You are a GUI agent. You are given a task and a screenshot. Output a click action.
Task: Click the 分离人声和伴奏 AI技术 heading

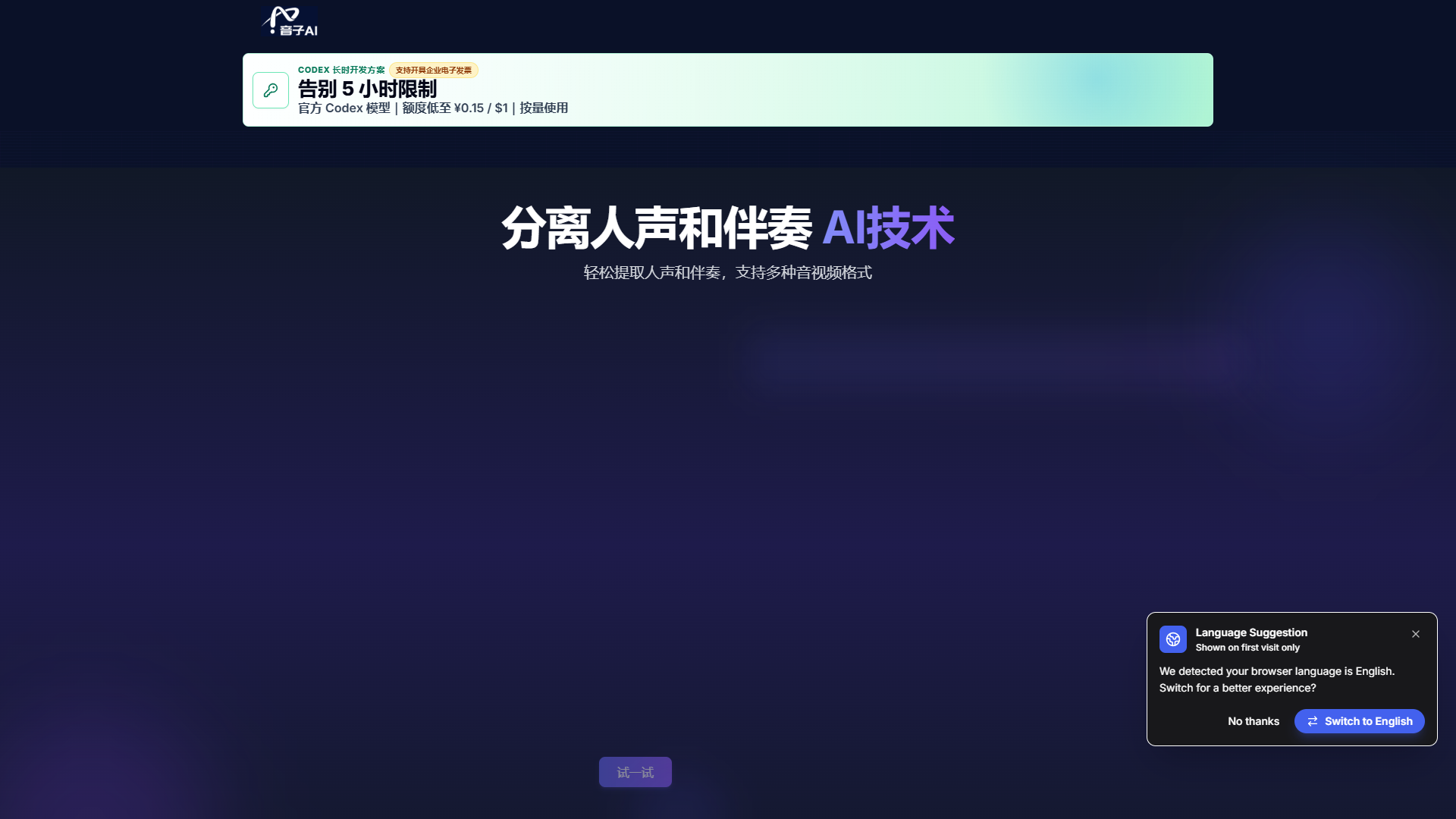pos(728,227)
